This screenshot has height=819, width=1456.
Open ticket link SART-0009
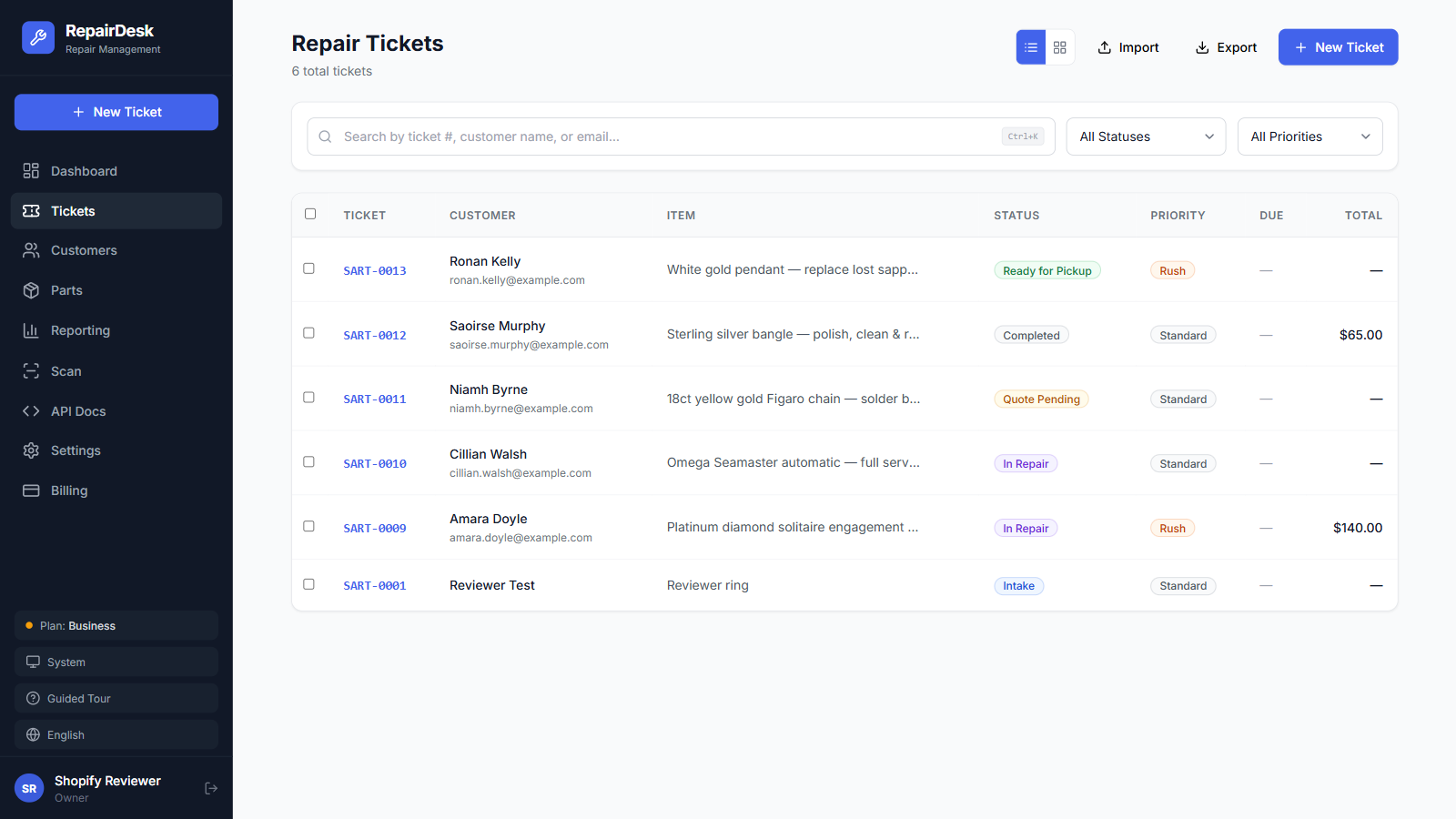[375, 529]
